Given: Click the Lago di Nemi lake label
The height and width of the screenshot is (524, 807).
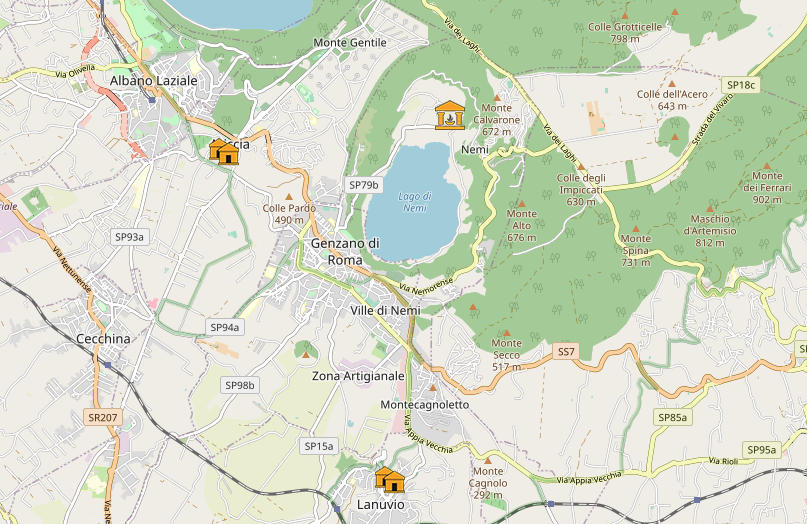Looking at the screenshot, I should click(x=413, y=201).
